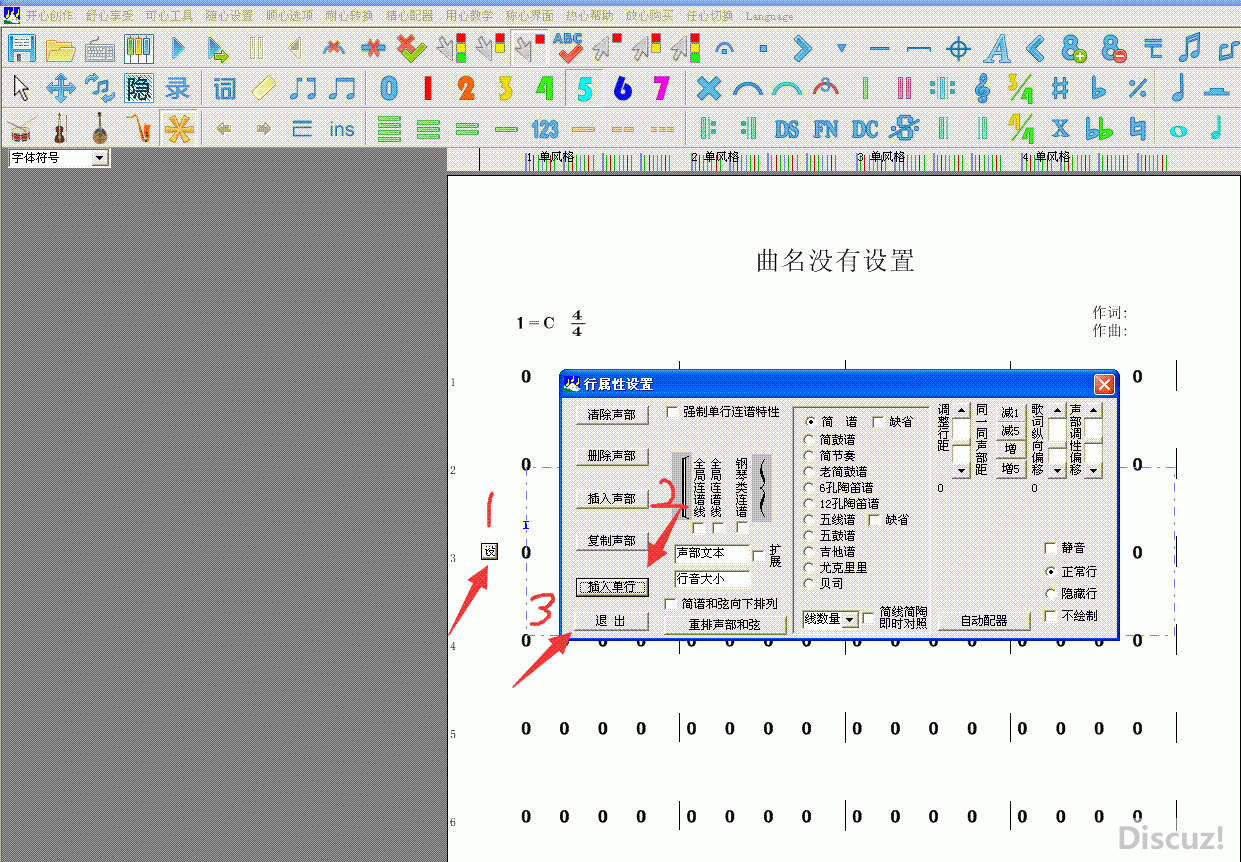The image size is (1241, 862).
Task: Select the large letter A text icon
Action: point(997,47)
